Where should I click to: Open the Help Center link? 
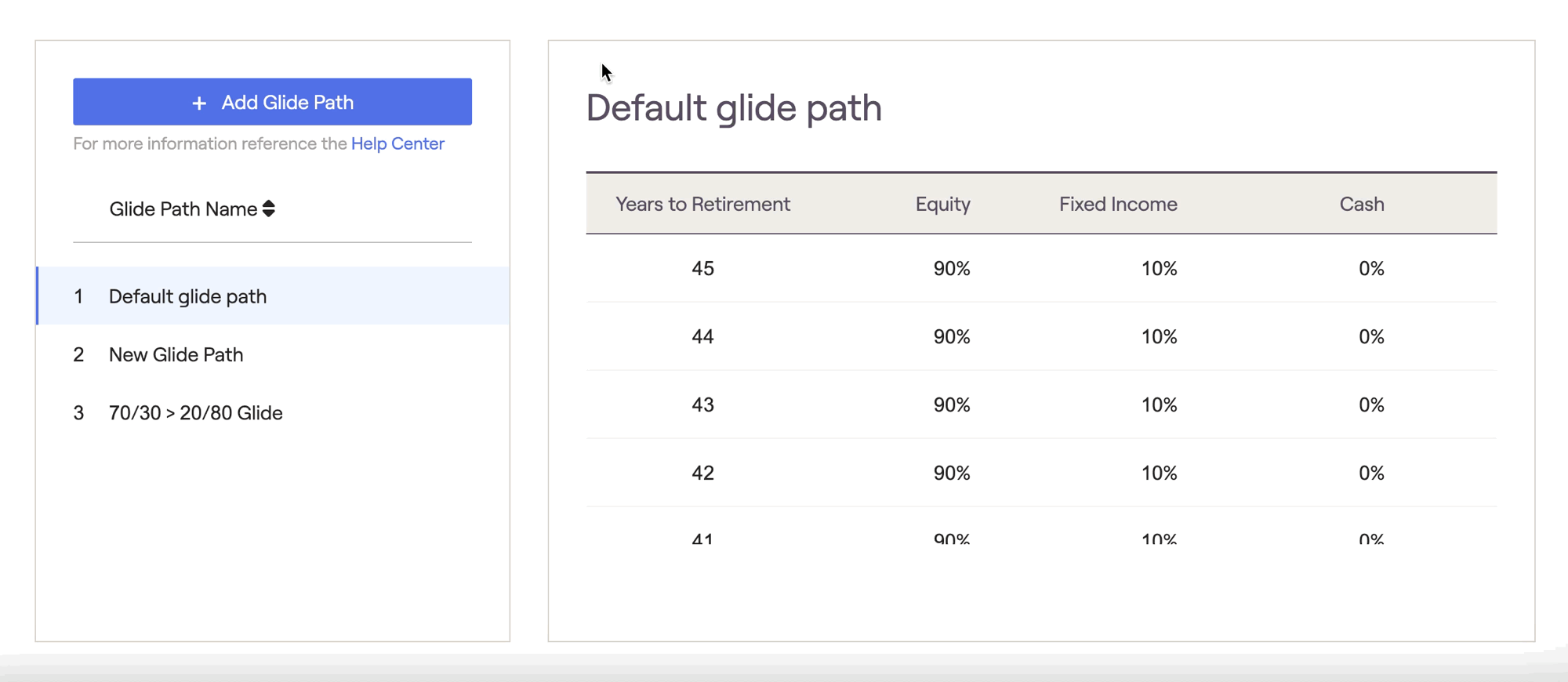(x=397, y=143)
